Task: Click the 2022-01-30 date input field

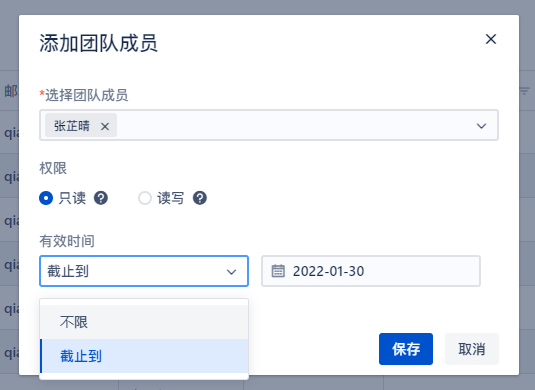Action: click(x=371, y=271)
